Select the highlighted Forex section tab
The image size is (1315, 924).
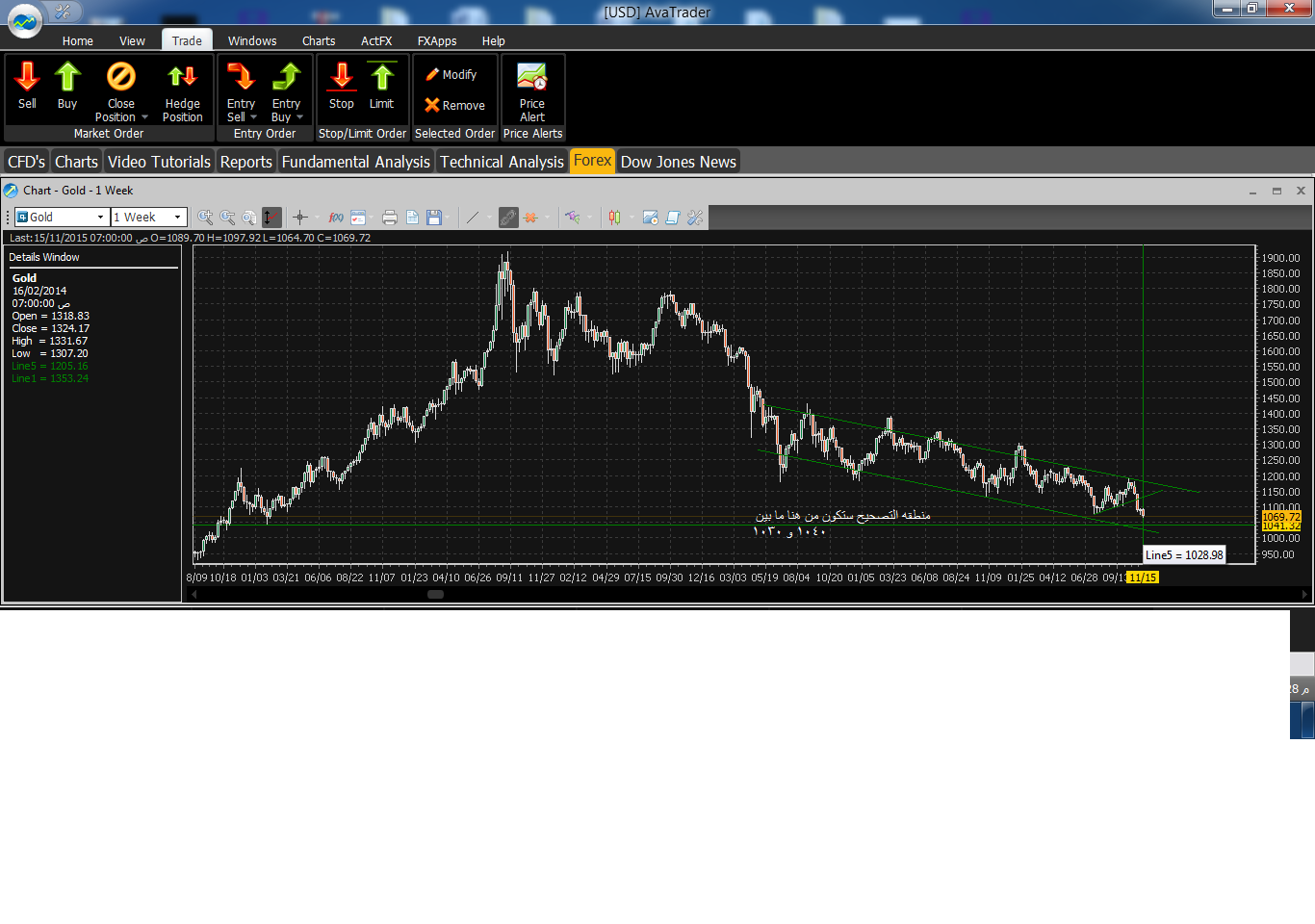tap(592, 161)
